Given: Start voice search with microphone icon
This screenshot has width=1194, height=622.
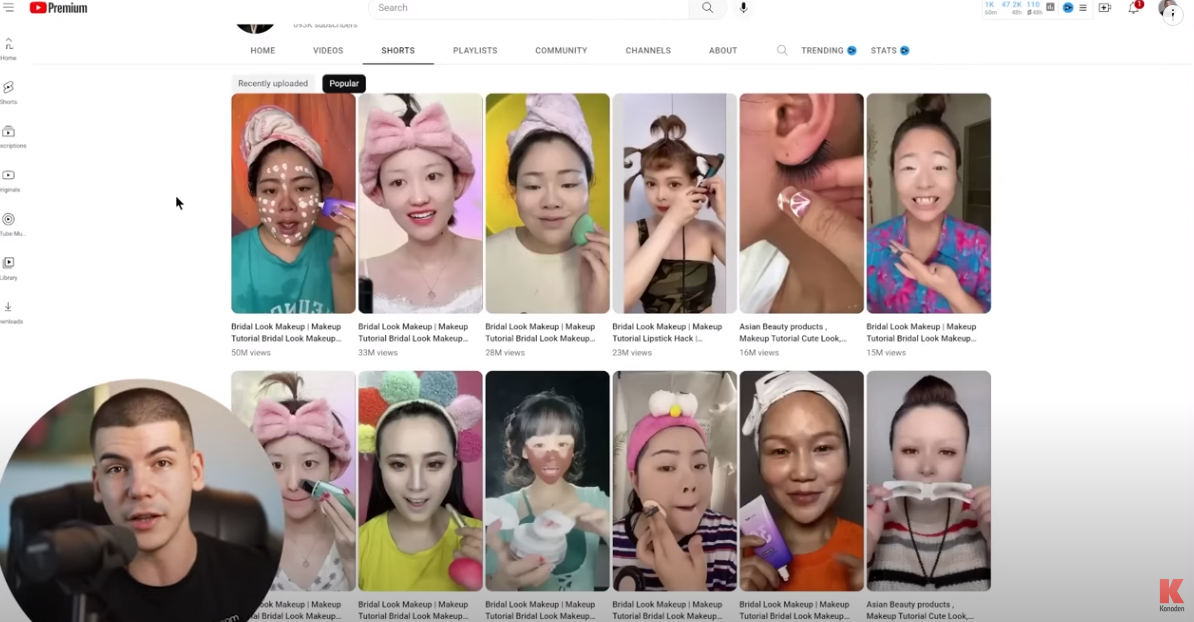Looking at the screenshot, I should tap(743, 8).
